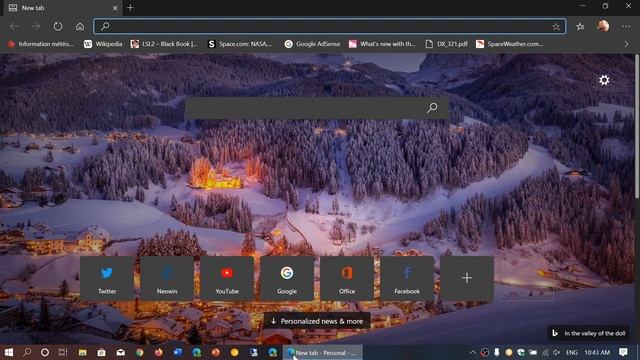Expand Personalized news & more
Image resolution: width=640 pixels, height=360 pixels.
pos(317,321)
